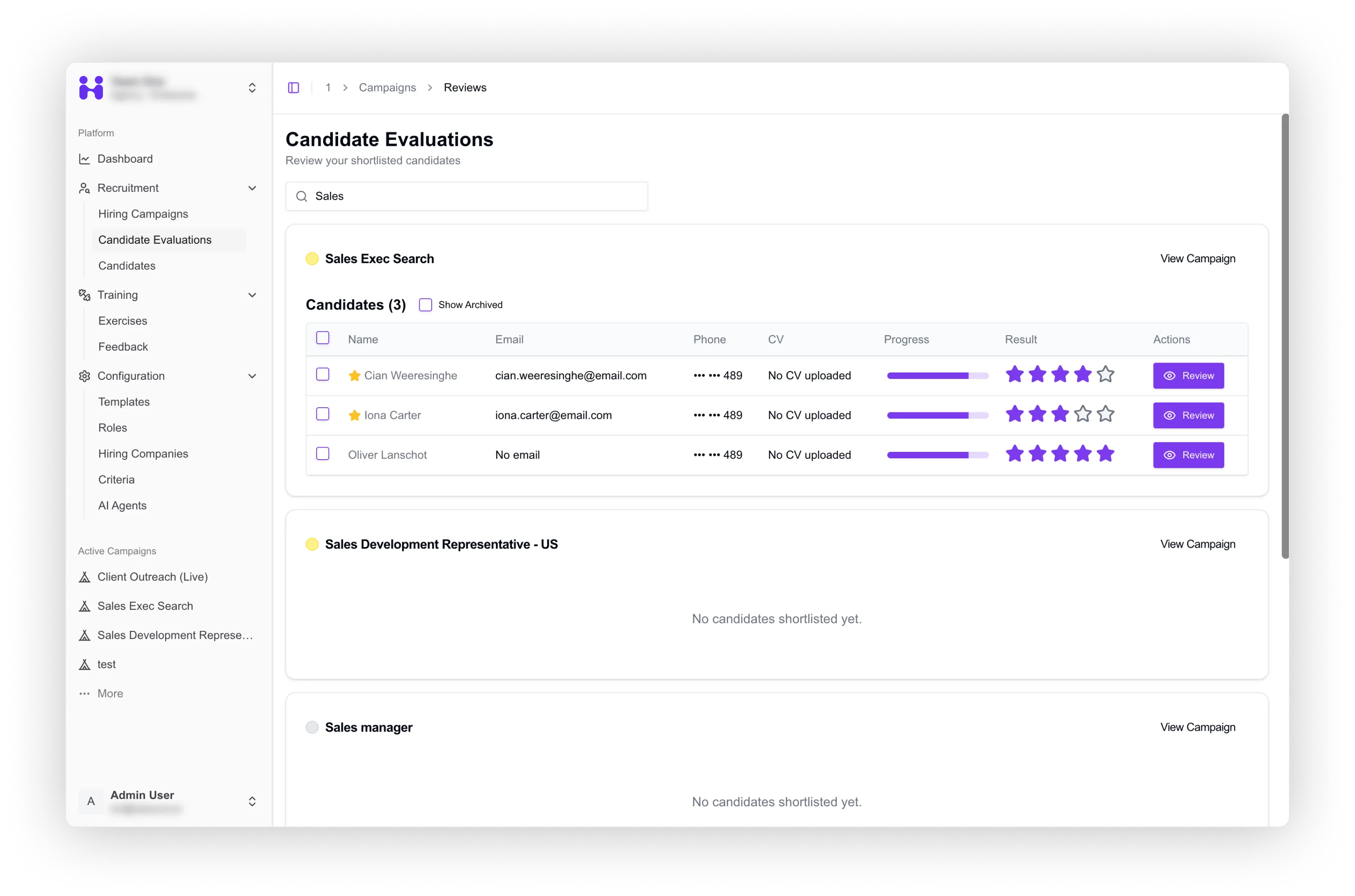Collapse the Configuration section chevron
This screenshot has height=896, width=1355.
(x=252, y=376)
